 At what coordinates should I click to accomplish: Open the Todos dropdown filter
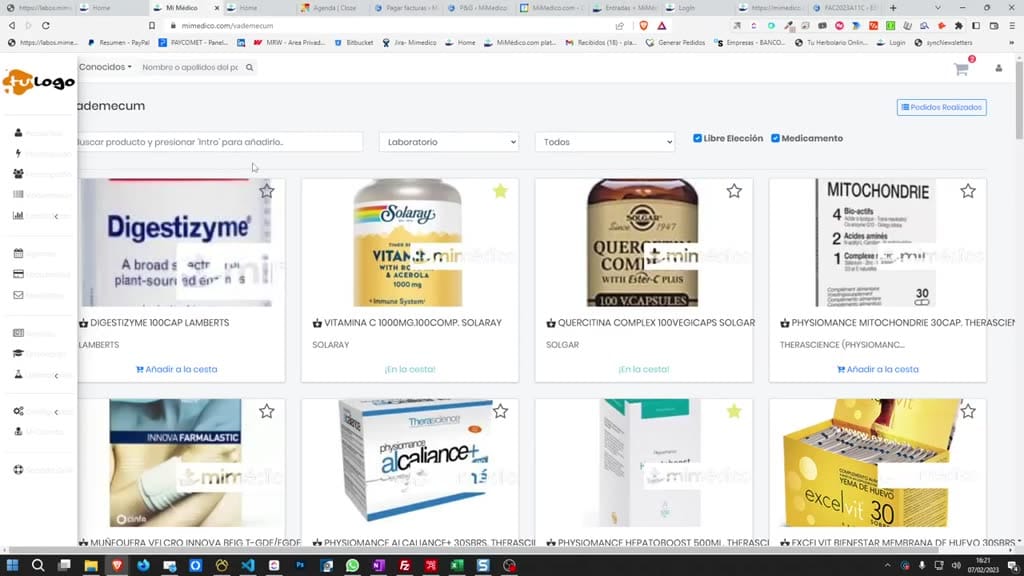click(x=605, y=142)
